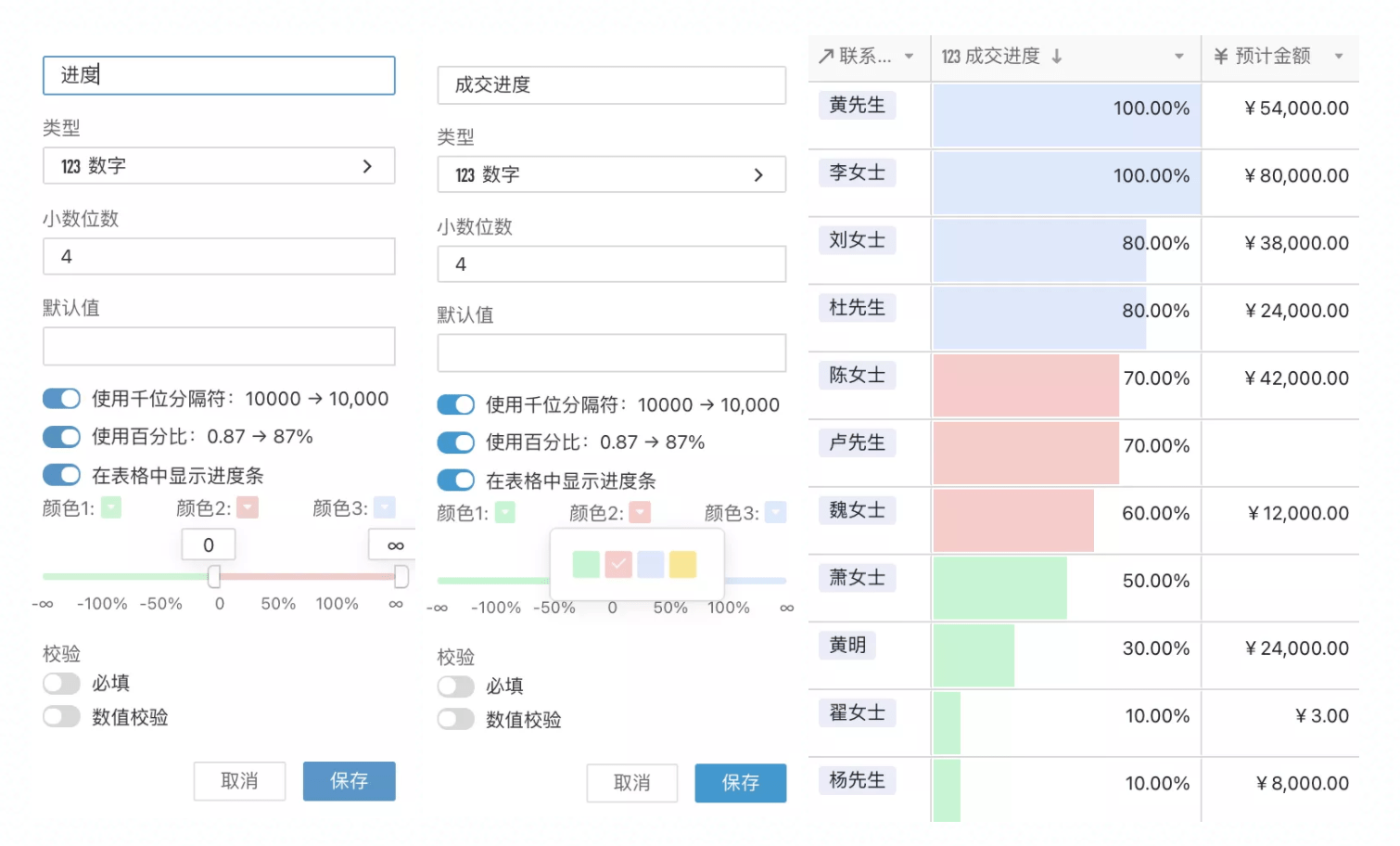Image resolution: width=1400 pixels, height=846 pixels.
Task: Click the slider handle at 0 in 进度 panel
Action: coord(214,577)
